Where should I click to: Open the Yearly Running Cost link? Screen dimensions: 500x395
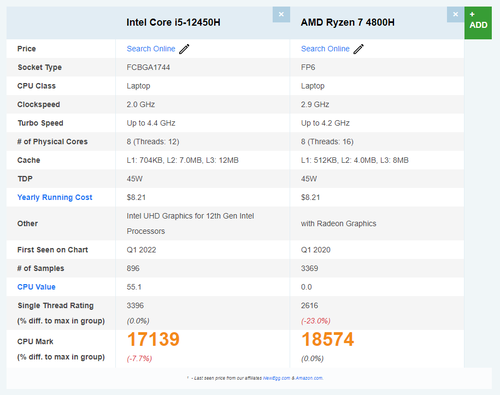point(55,197)
